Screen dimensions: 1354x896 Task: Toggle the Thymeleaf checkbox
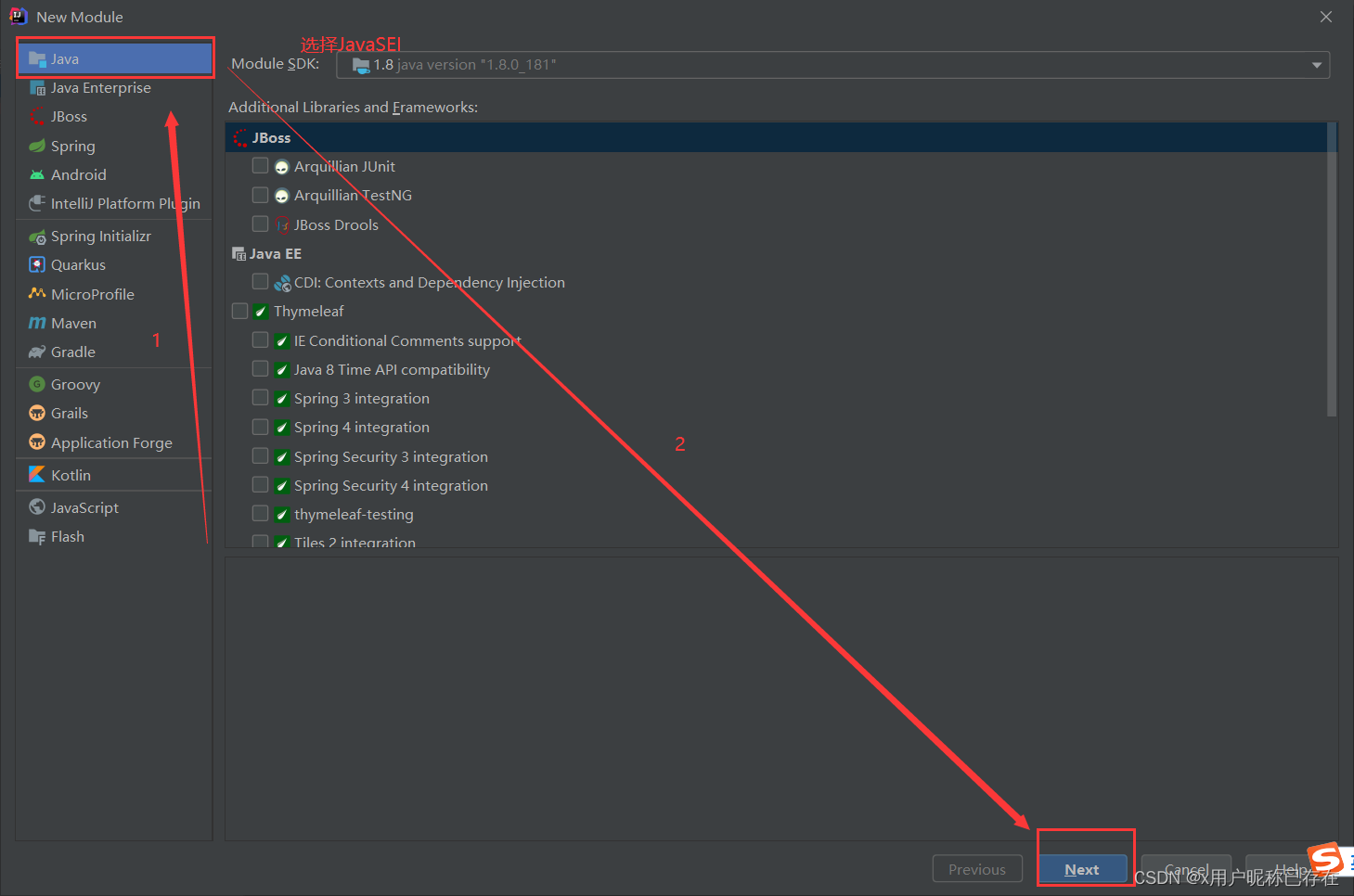tap(239, 311)
